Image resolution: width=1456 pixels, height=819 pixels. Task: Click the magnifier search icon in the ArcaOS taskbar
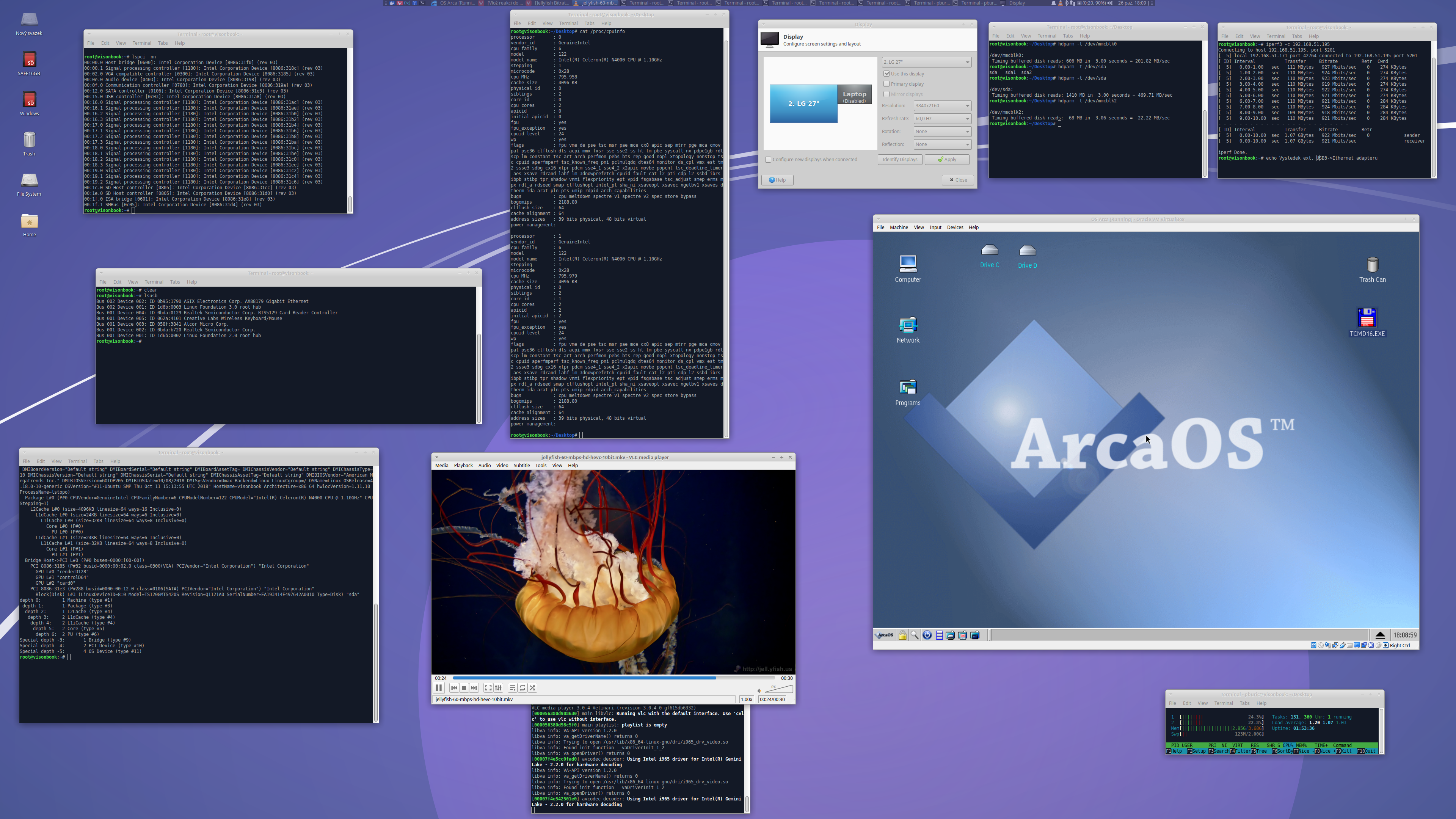coord(915,635)
